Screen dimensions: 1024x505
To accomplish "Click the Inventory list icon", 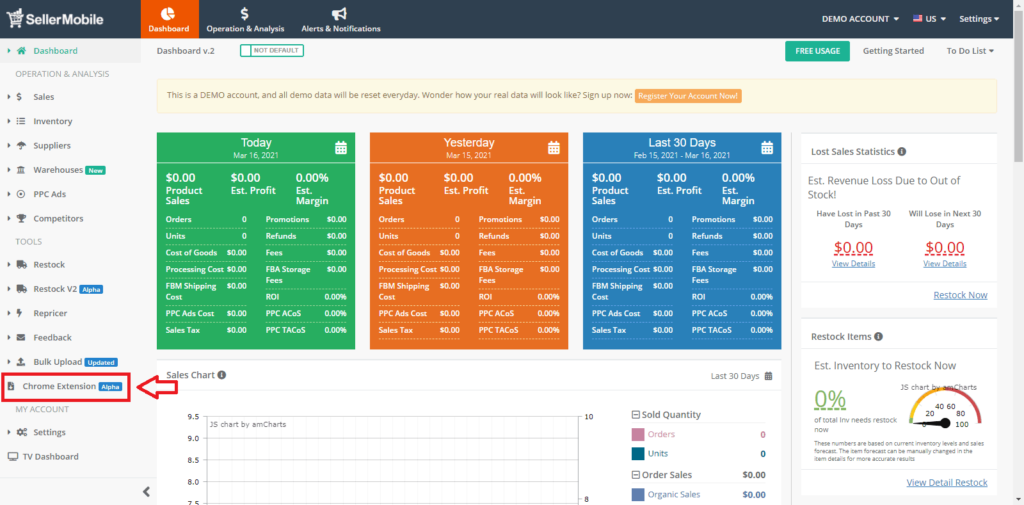I will (x=21, y=122).
